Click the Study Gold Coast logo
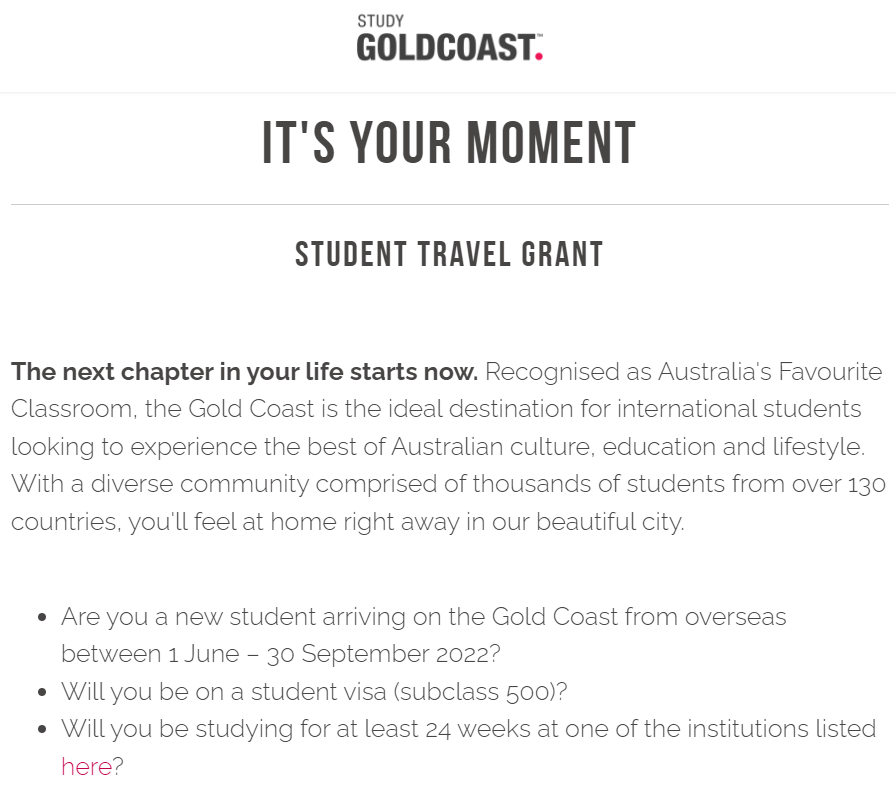The height and width of the screenshot is (793, 896). coord(449,38)
